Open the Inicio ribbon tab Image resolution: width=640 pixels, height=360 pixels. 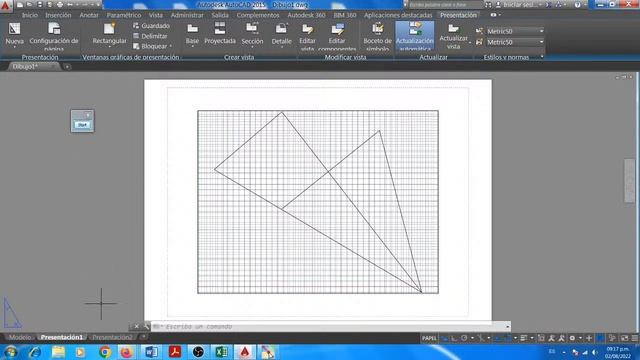(x=29, y=15)
